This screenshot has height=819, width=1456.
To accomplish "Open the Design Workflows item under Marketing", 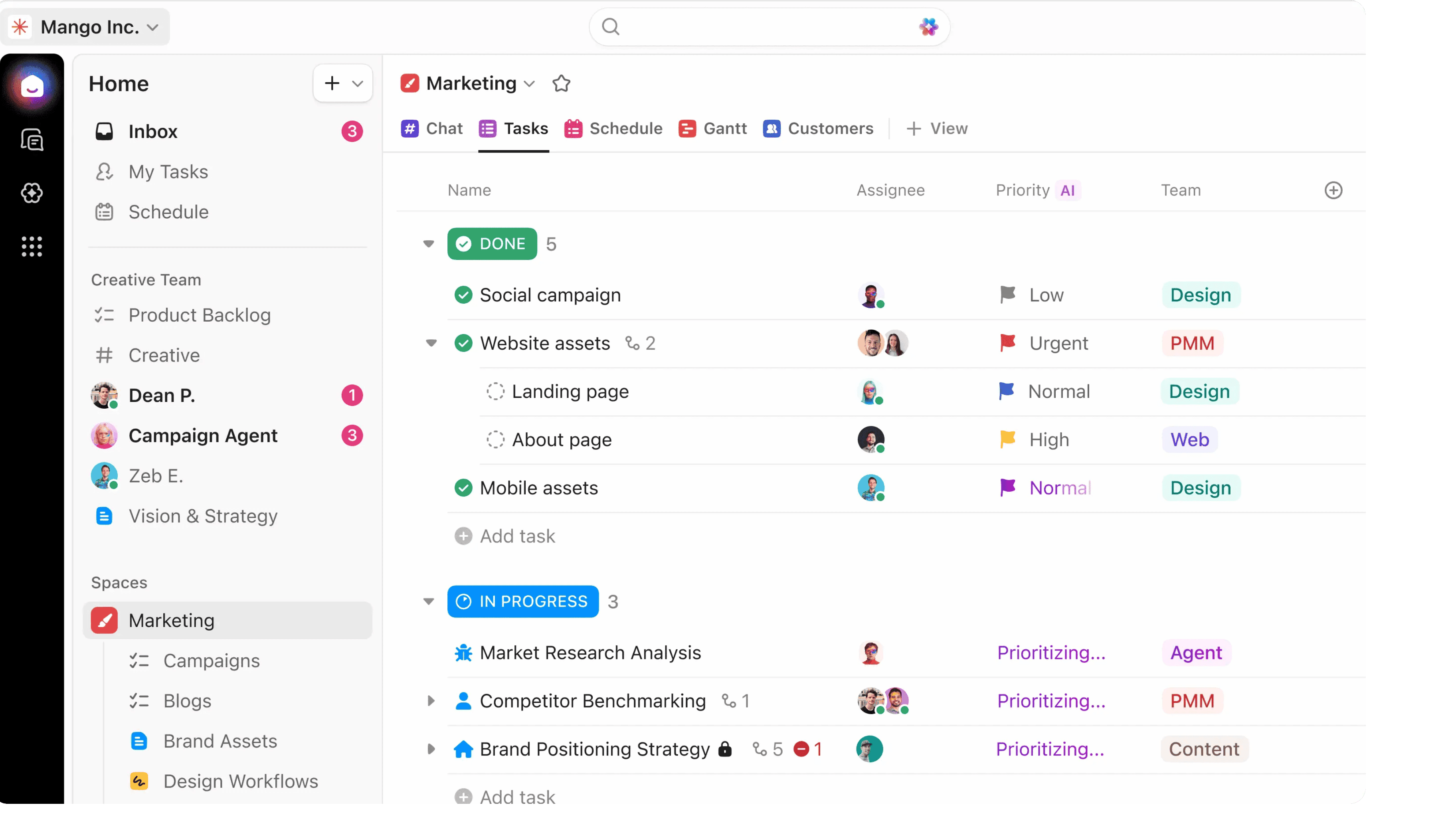I will pos(241,781).
